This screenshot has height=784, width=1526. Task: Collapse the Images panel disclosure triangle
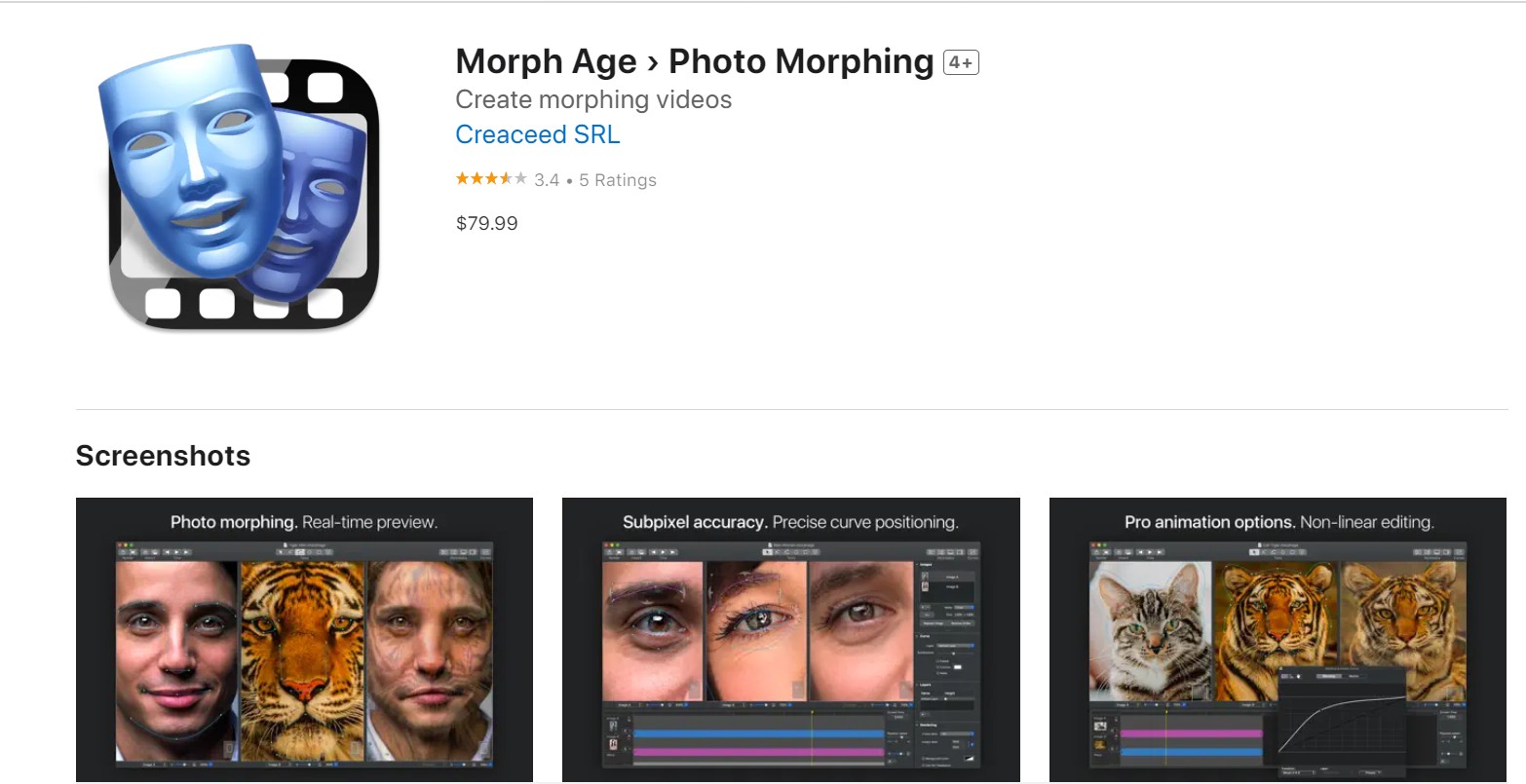[917, 564]
